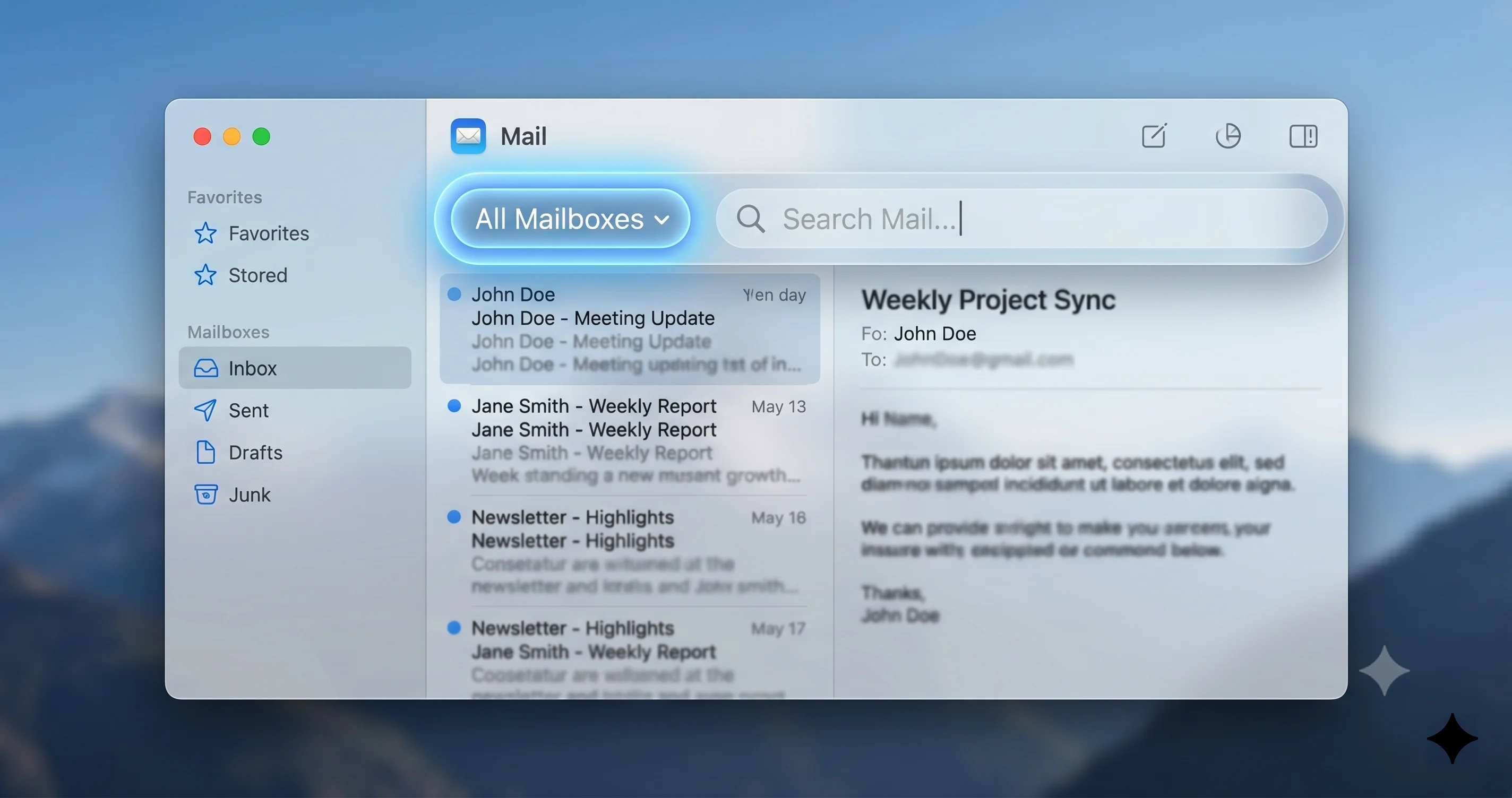Click the Sent paper plane icon
Screen dimensions: 1512x798
click(205, 410)
